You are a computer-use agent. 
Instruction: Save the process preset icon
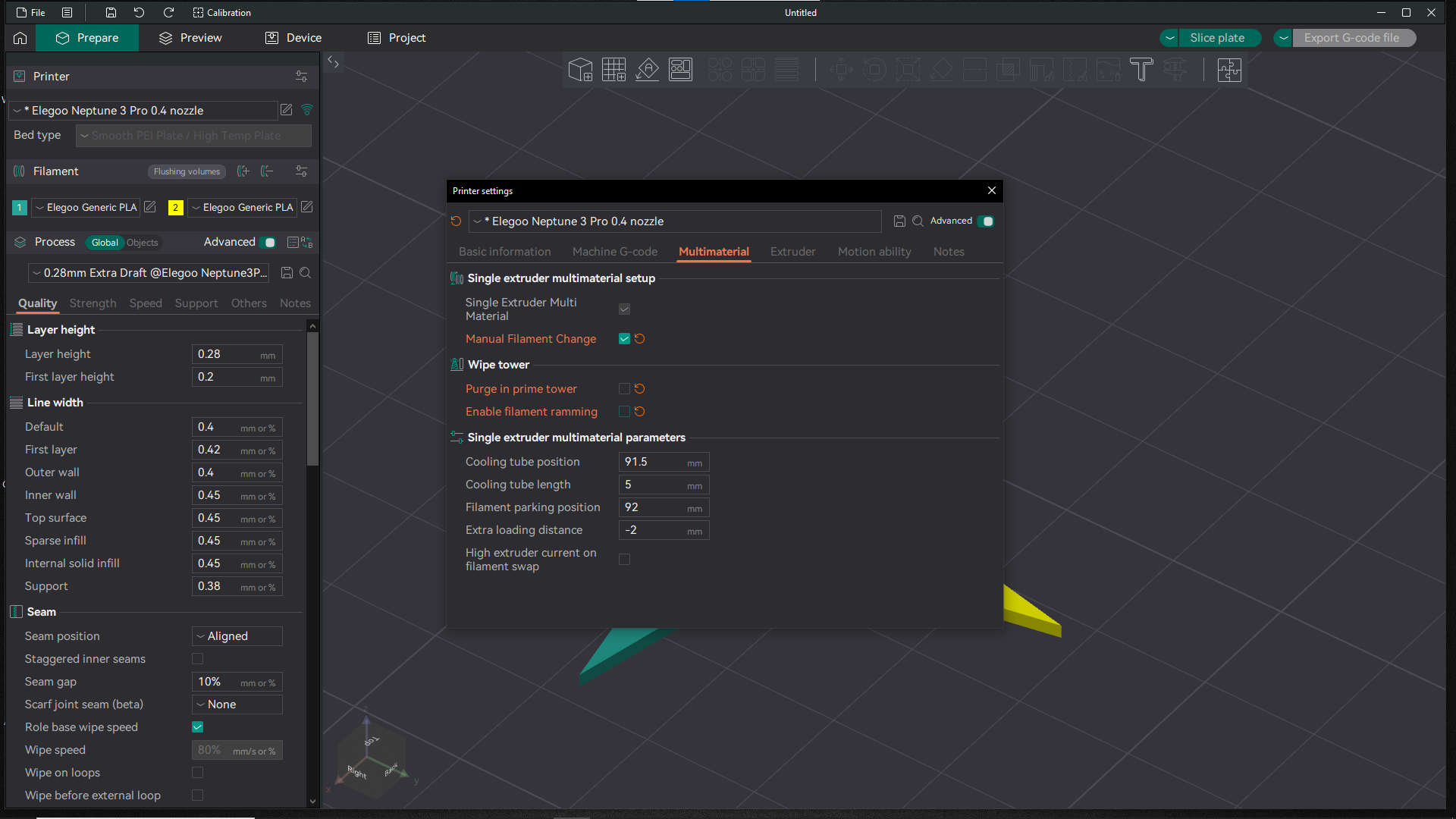pyautogui.click(x=287, y=272)
